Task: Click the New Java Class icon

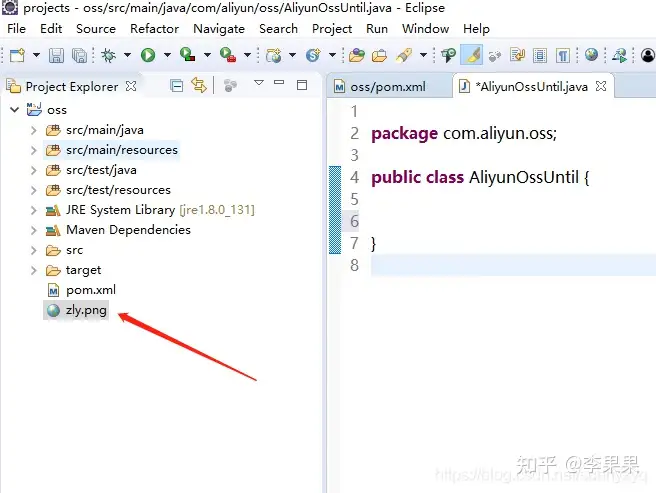Action: [313, 55]
